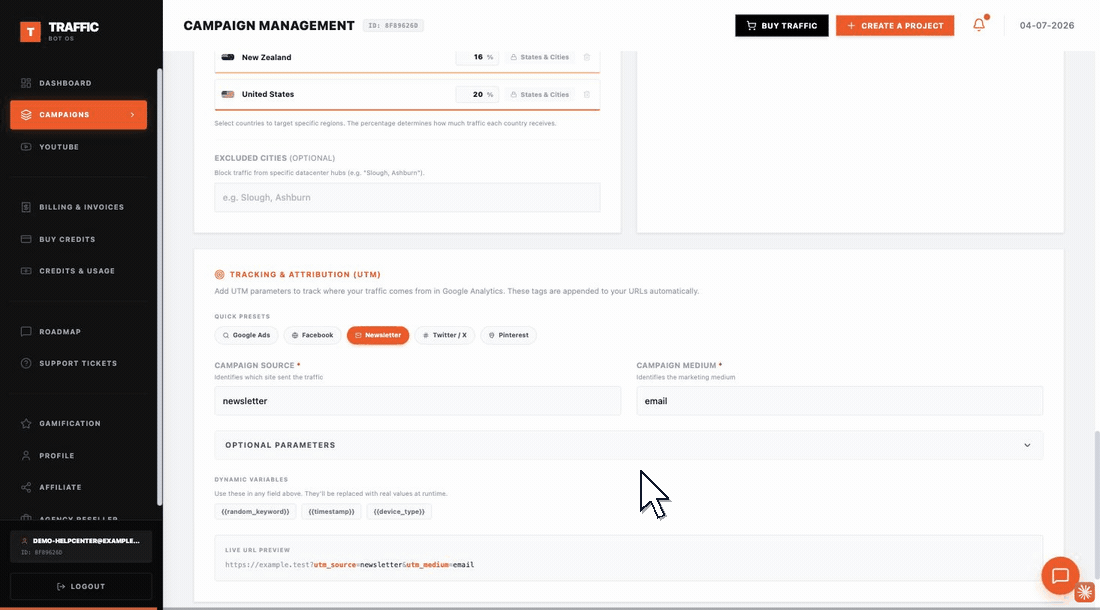Click the Optional Parameters chevron arrow
The height and width of the screenshot is (610, 1100).
pyautogui.click(x=1027, y=445)
